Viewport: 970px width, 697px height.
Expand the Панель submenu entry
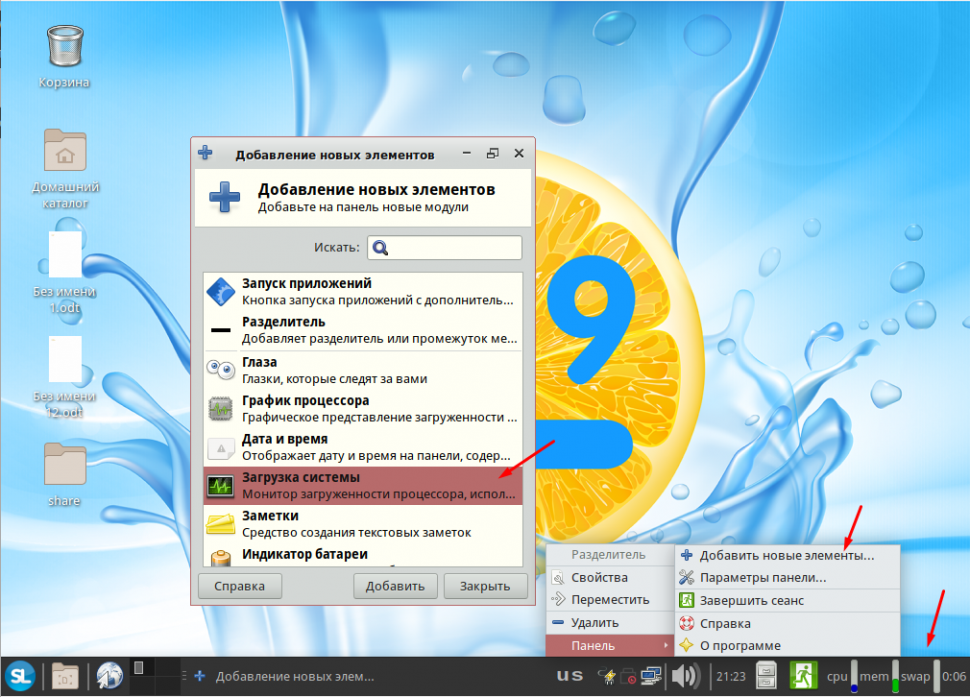(x=609, y=646)
